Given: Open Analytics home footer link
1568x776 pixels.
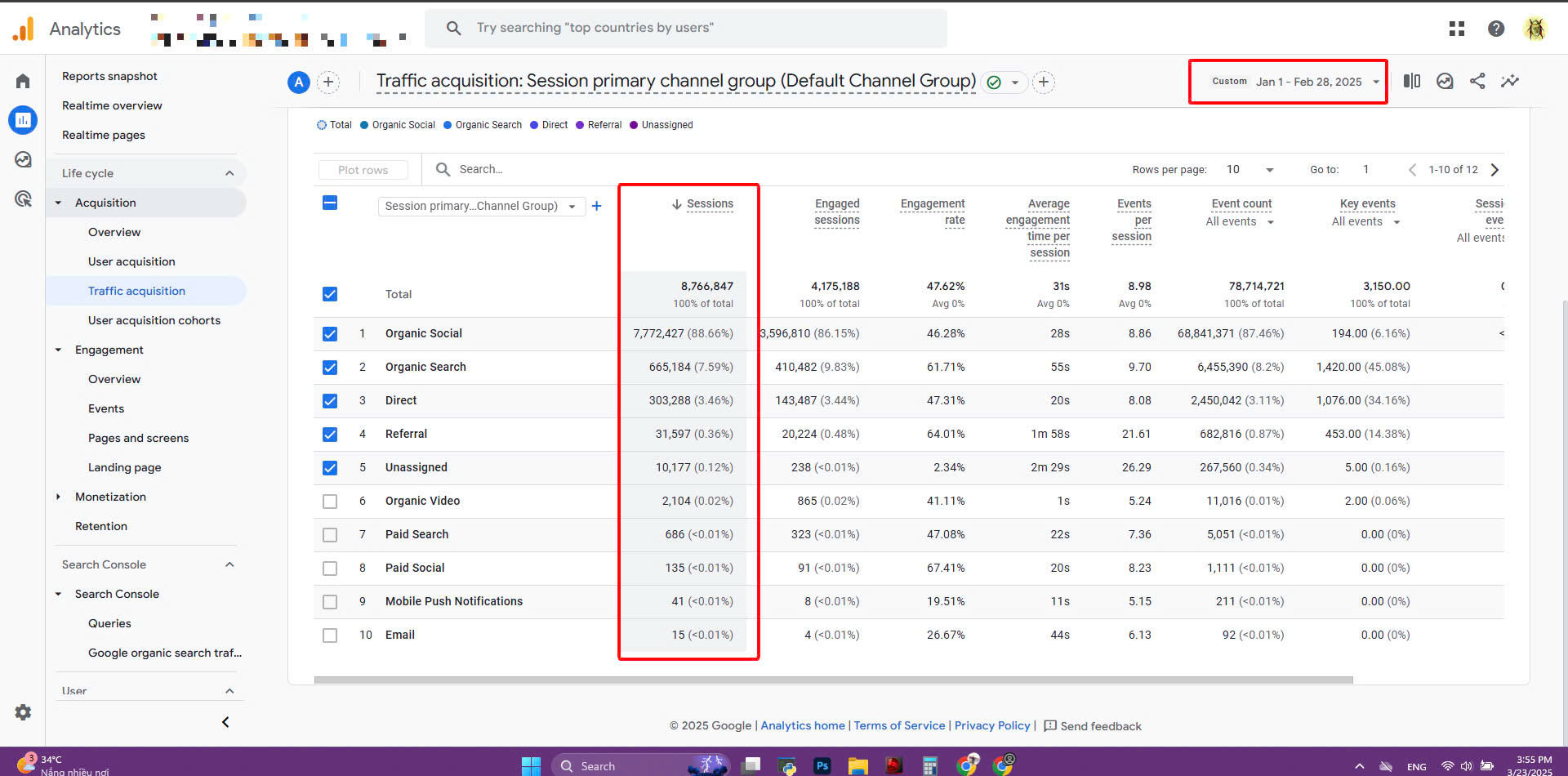Looking at the screenshot, I should (803, 725).
